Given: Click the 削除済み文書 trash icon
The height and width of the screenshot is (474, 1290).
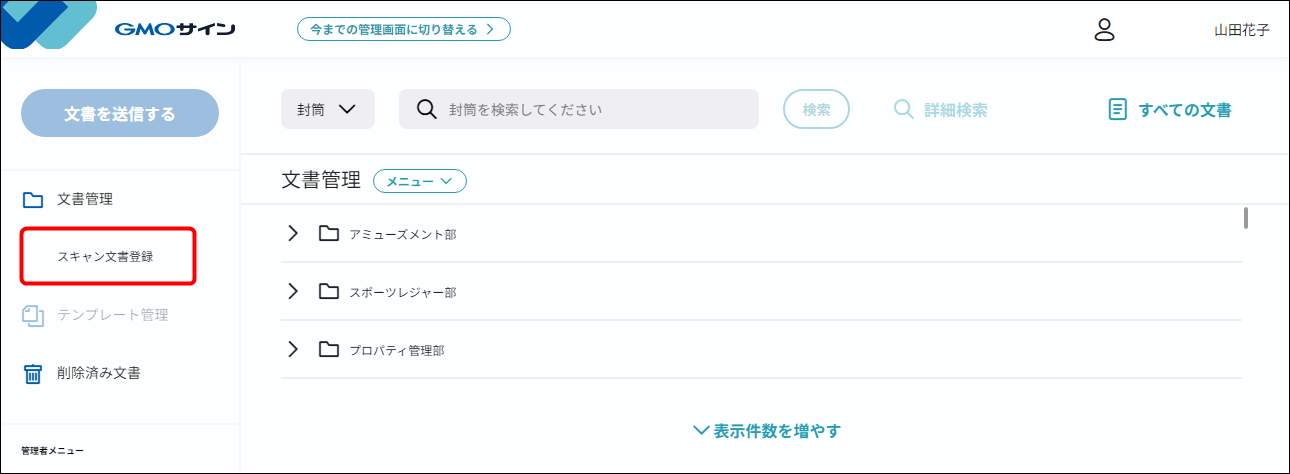Looking at the screenshot, I should (33, 374).
